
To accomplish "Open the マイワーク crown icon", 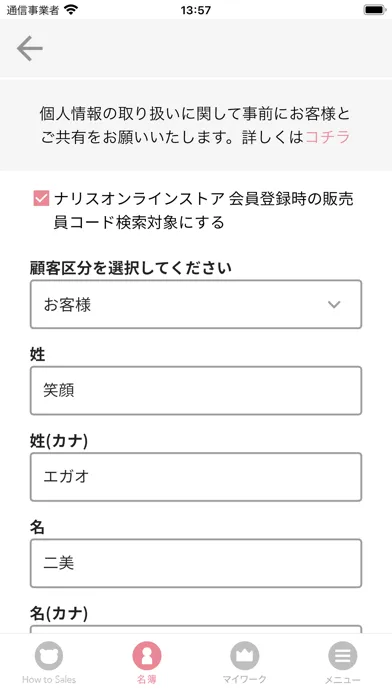I will [x=245, y=655].
